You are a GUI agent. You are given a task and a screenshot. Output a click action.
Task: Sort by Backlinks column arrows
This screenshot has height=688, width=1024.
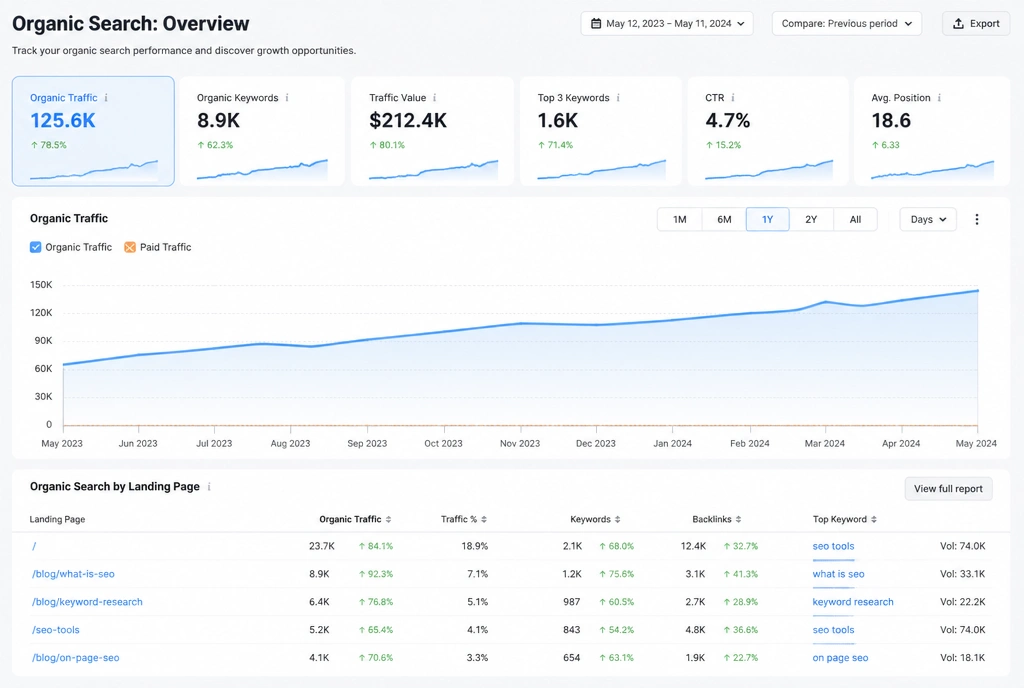coord(739,520)
